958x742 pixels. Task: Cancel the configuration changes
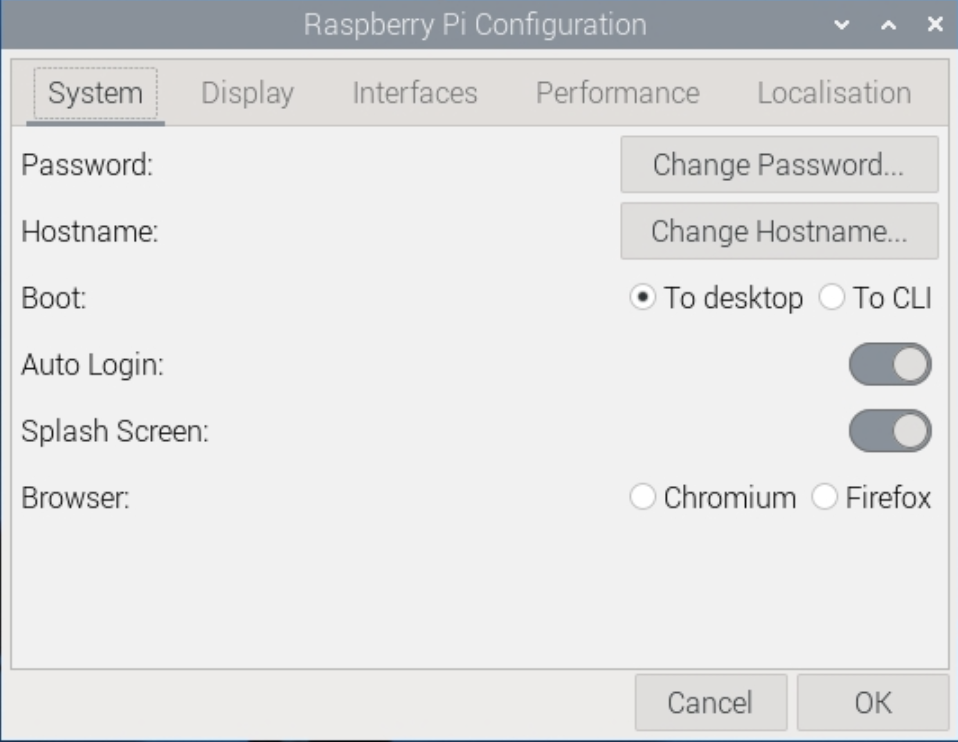point(711,702)
